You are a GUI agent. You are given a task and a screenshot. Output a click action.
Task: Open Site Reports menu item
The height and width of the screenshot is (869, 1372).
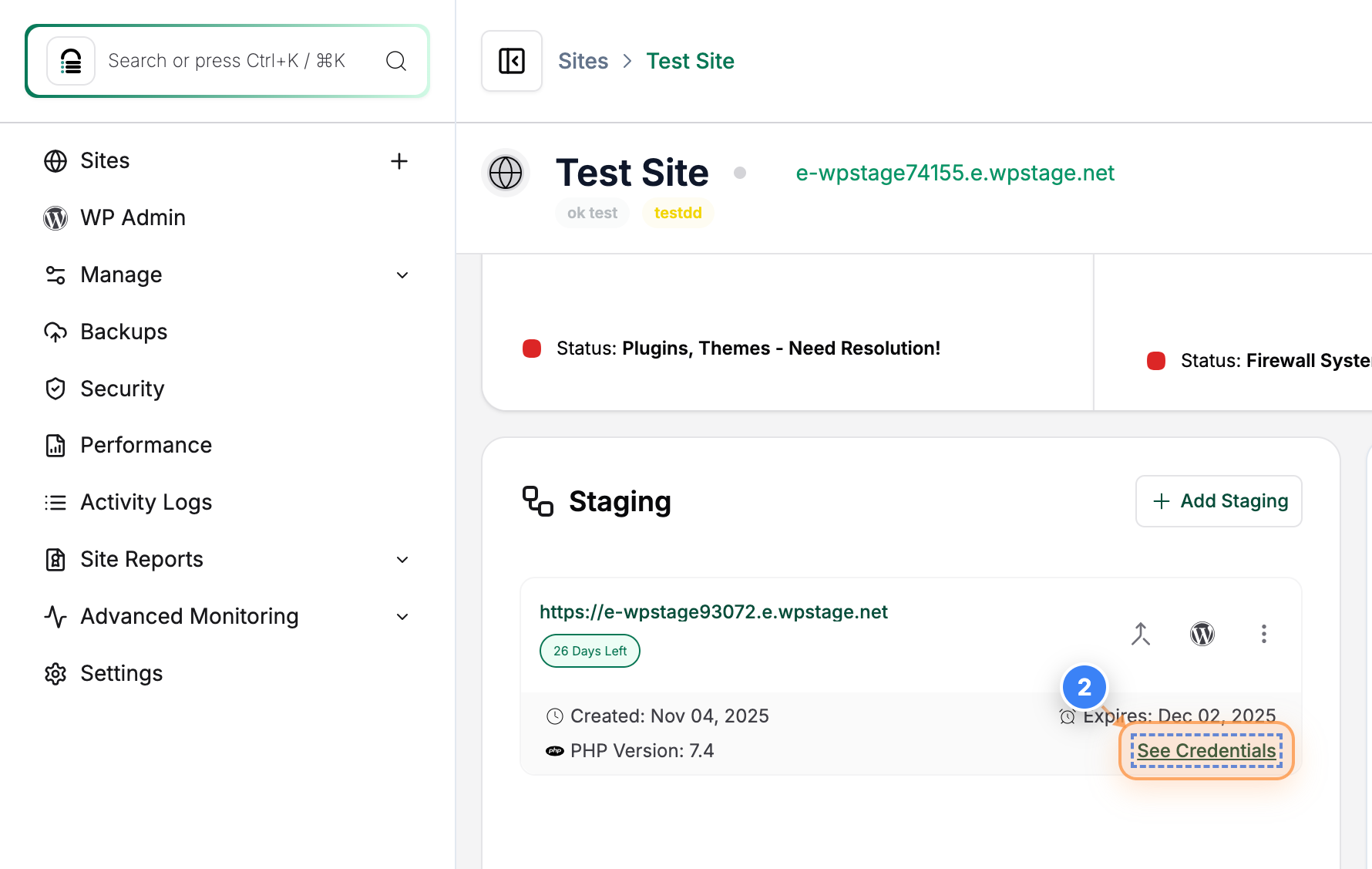click(142, 559)
